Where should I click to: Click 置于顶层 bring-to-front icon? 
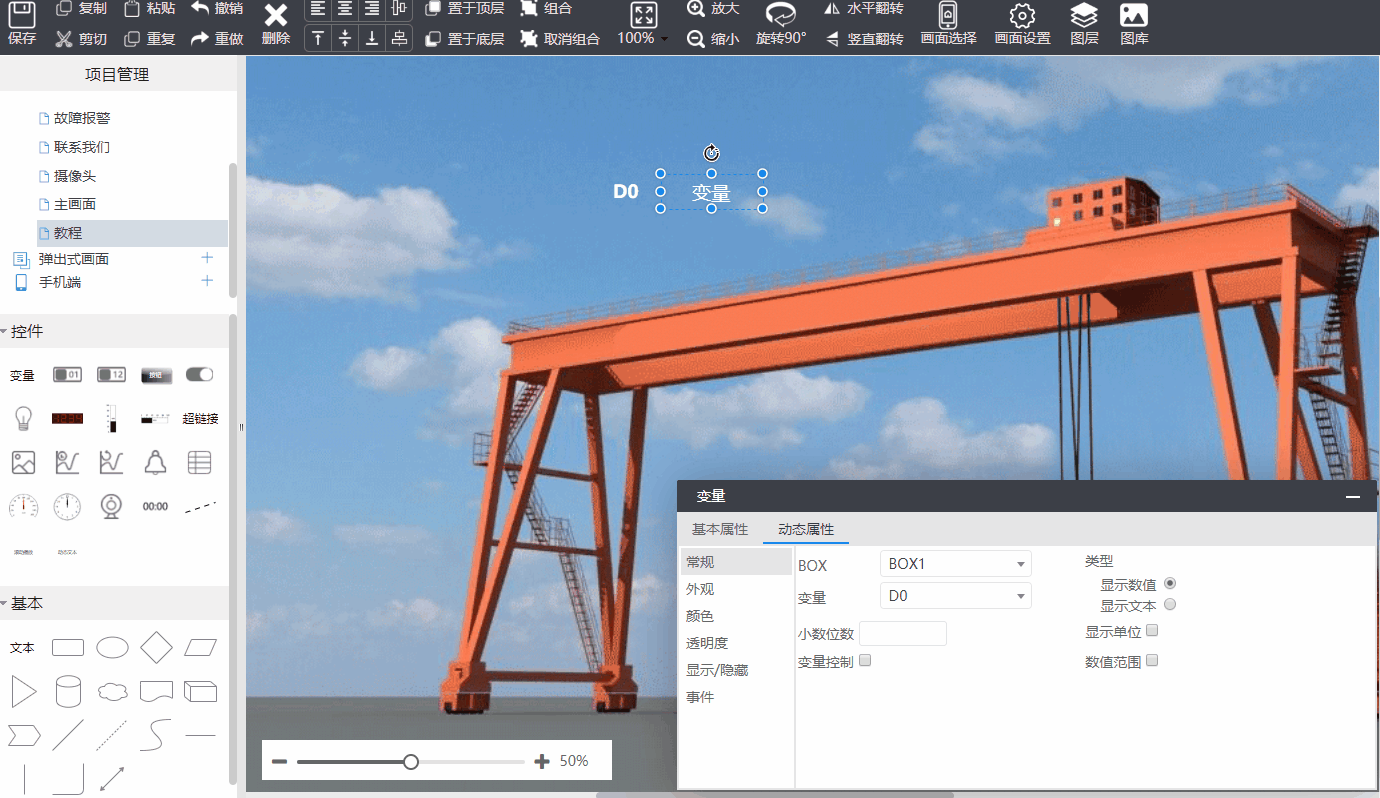point(433,8)
